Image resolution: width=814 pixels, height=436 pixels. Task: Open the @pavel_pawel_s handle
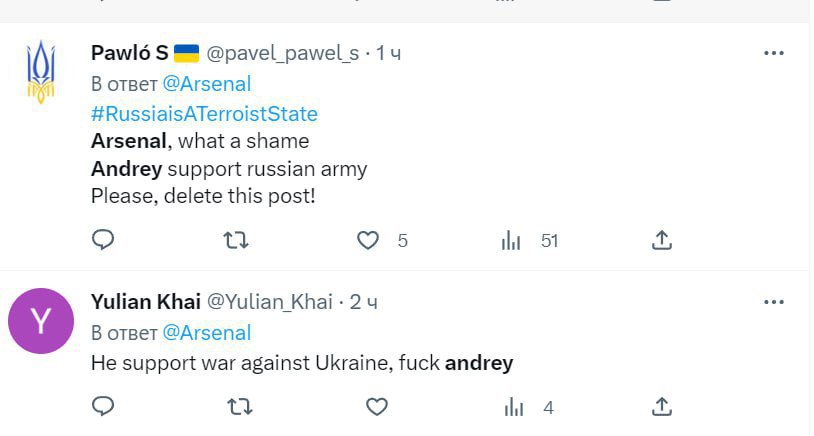pos(283,53)
